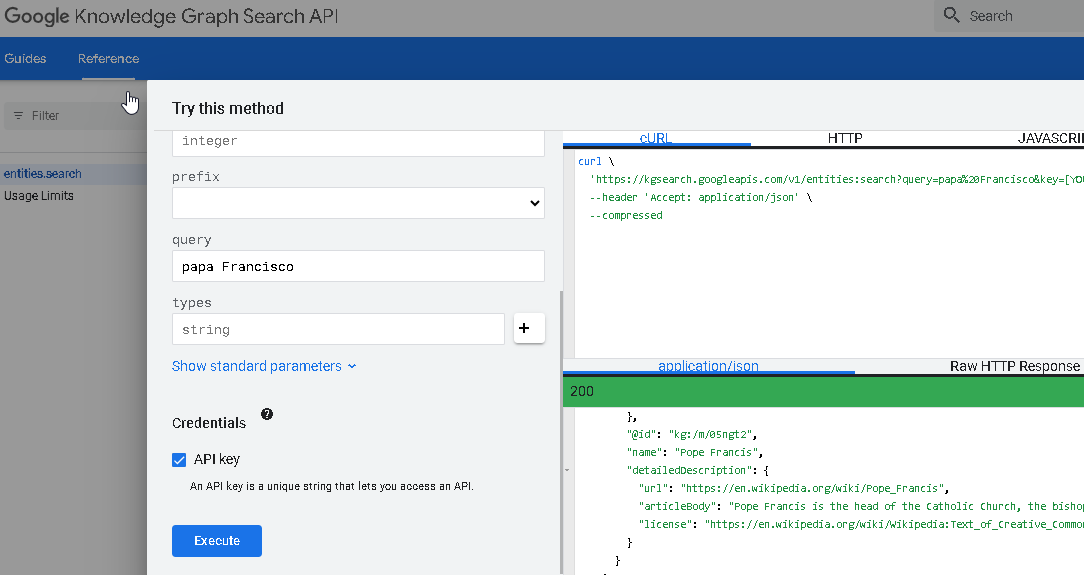This screenshot has width=1084, height=575.
Task: Click the curl request URL line
Action: coord(837,180)
